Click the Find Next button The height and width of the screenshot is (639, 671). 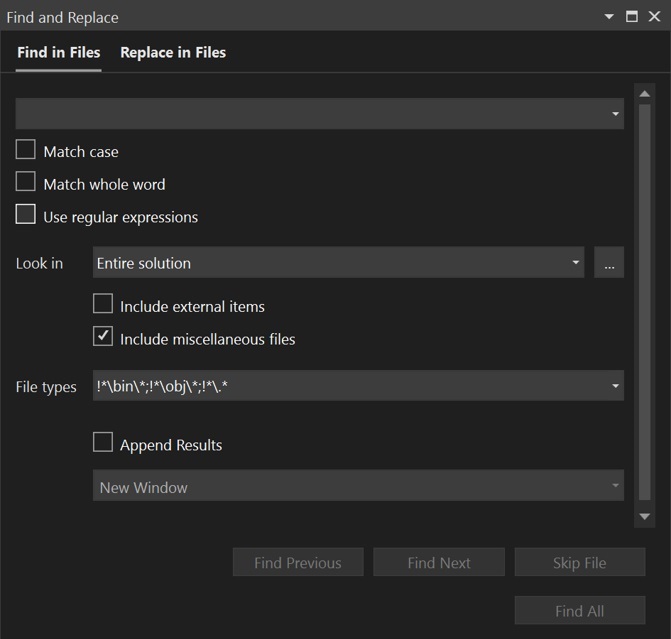pyautogui.click(x=439, y=562)
